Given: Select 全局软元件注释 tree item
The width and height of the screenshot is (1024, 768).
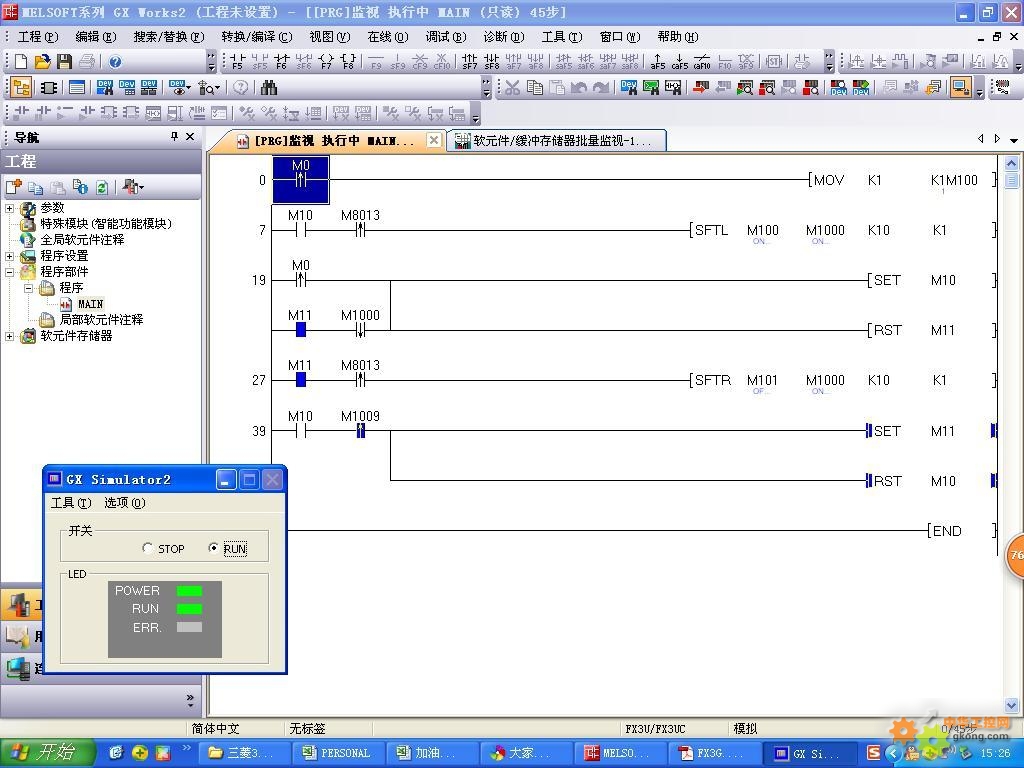Looking at the screenshot, I should [x=82, y=240].
